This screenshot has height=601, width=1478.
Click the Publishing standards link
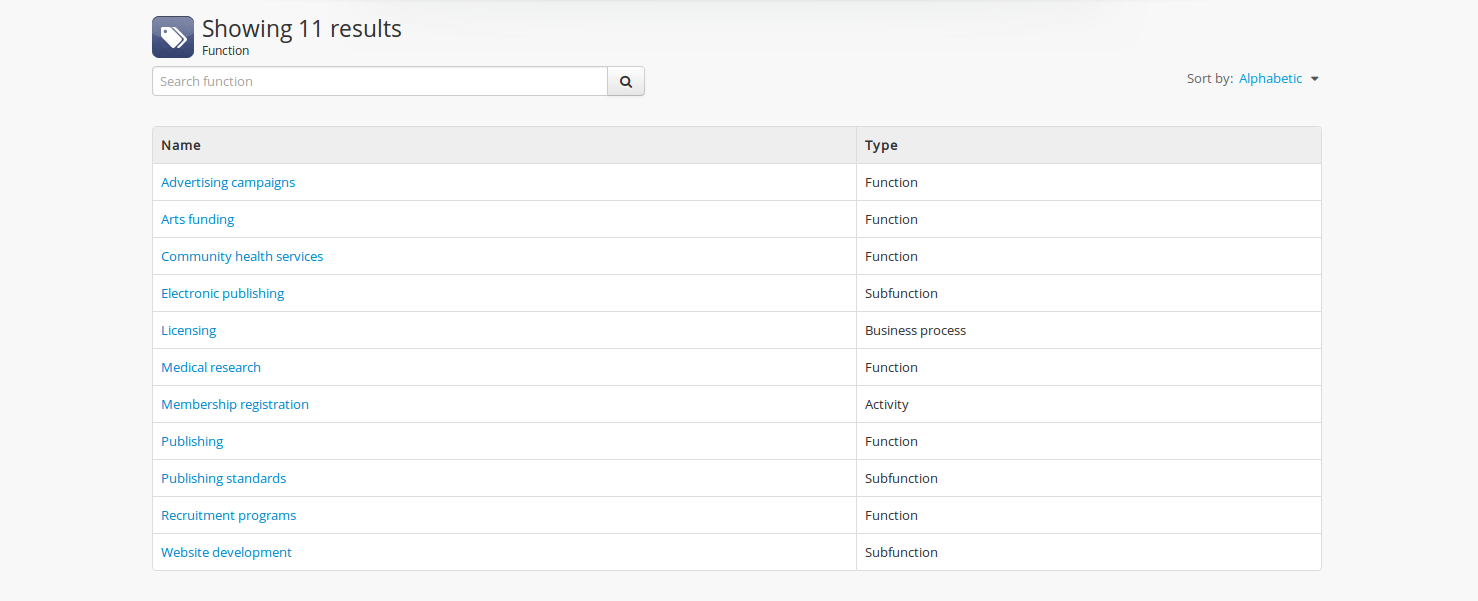224,479
